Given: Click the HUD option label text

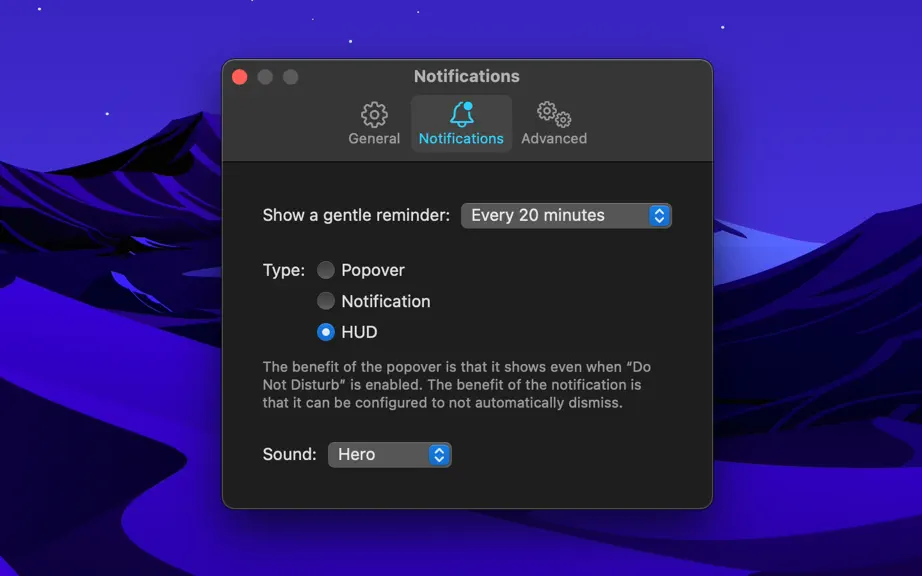Looking at the screenshot, I should point(359,332).
